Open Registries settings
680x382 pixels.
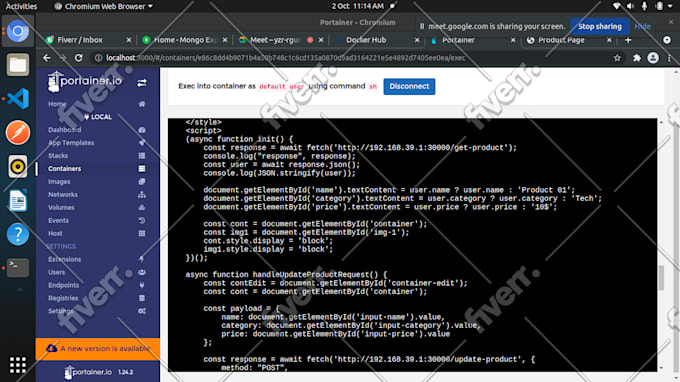pyautogui.click(x=63, y=298)
